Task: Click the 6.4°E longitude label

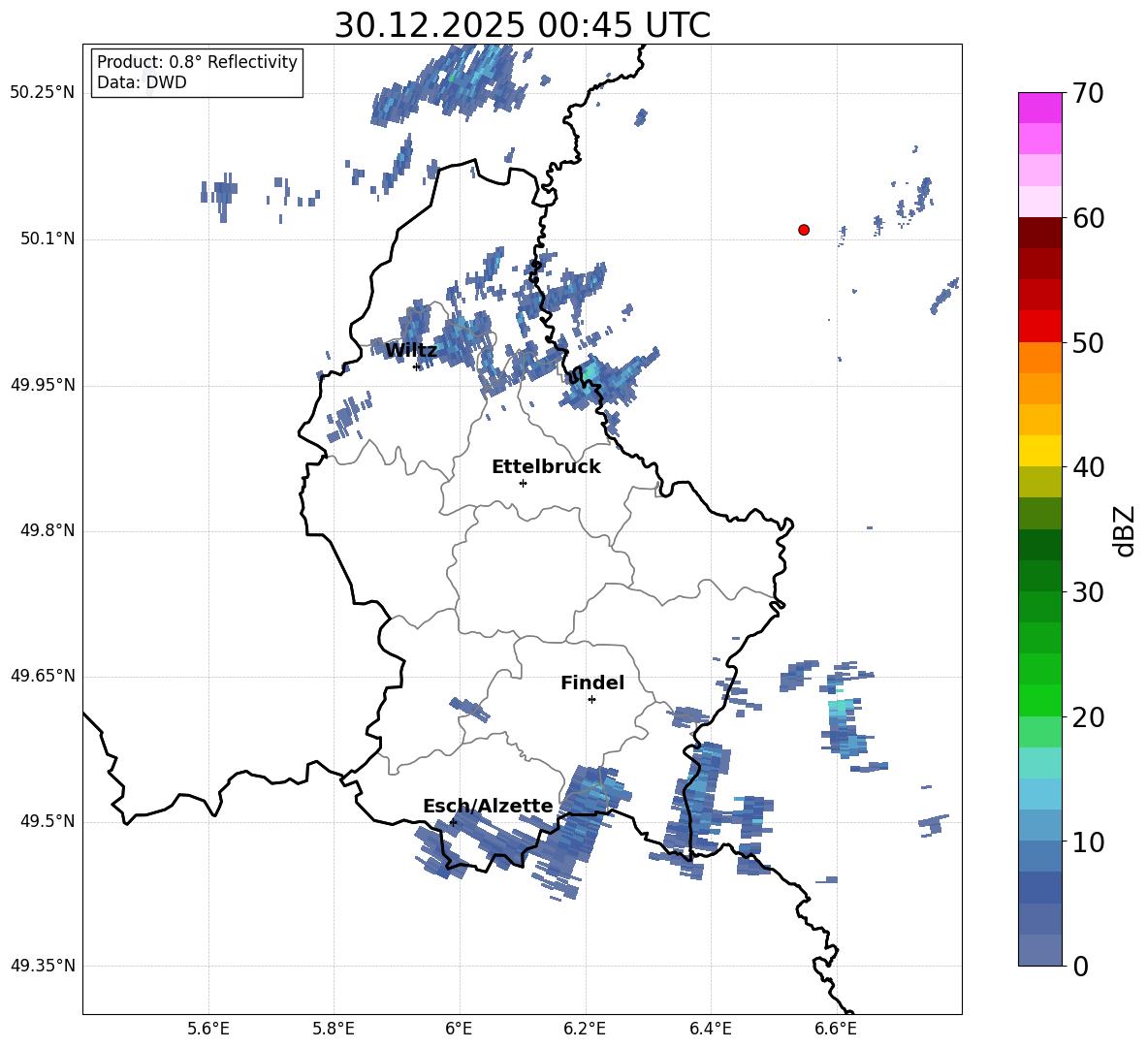Action: click(x=710, y=1029)
